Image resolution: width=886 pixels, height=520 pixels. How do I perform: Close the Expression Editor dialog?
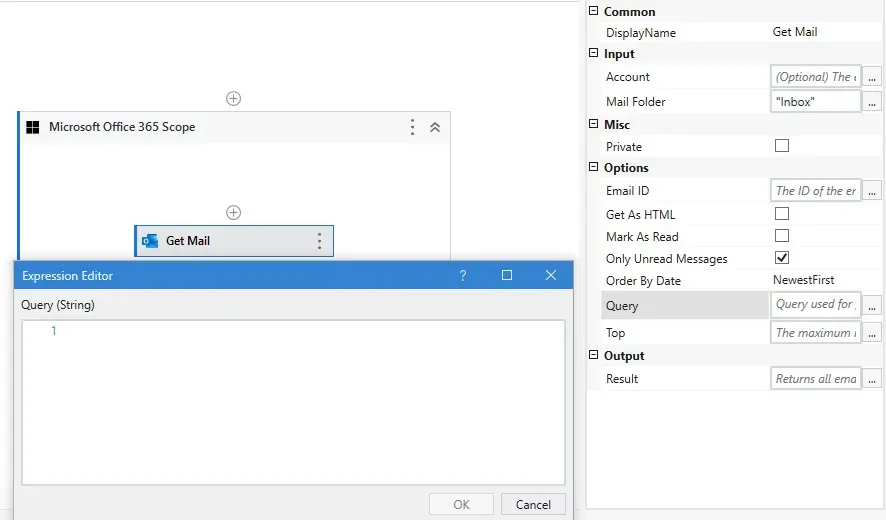pos(551,275)
